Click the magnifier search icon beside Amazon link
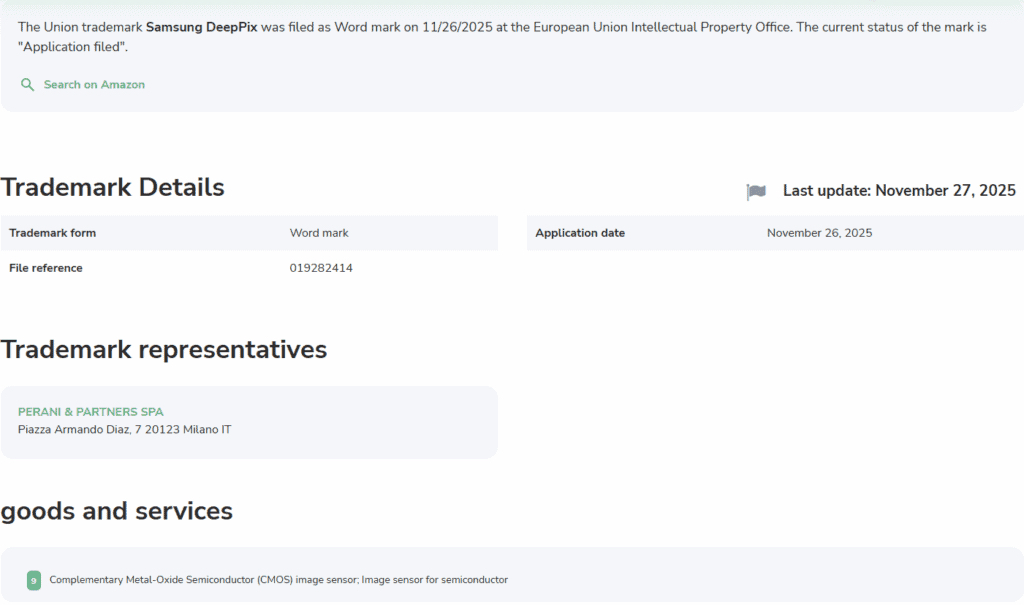Screen dimensions: 1024x605 [x=26, y=85]
